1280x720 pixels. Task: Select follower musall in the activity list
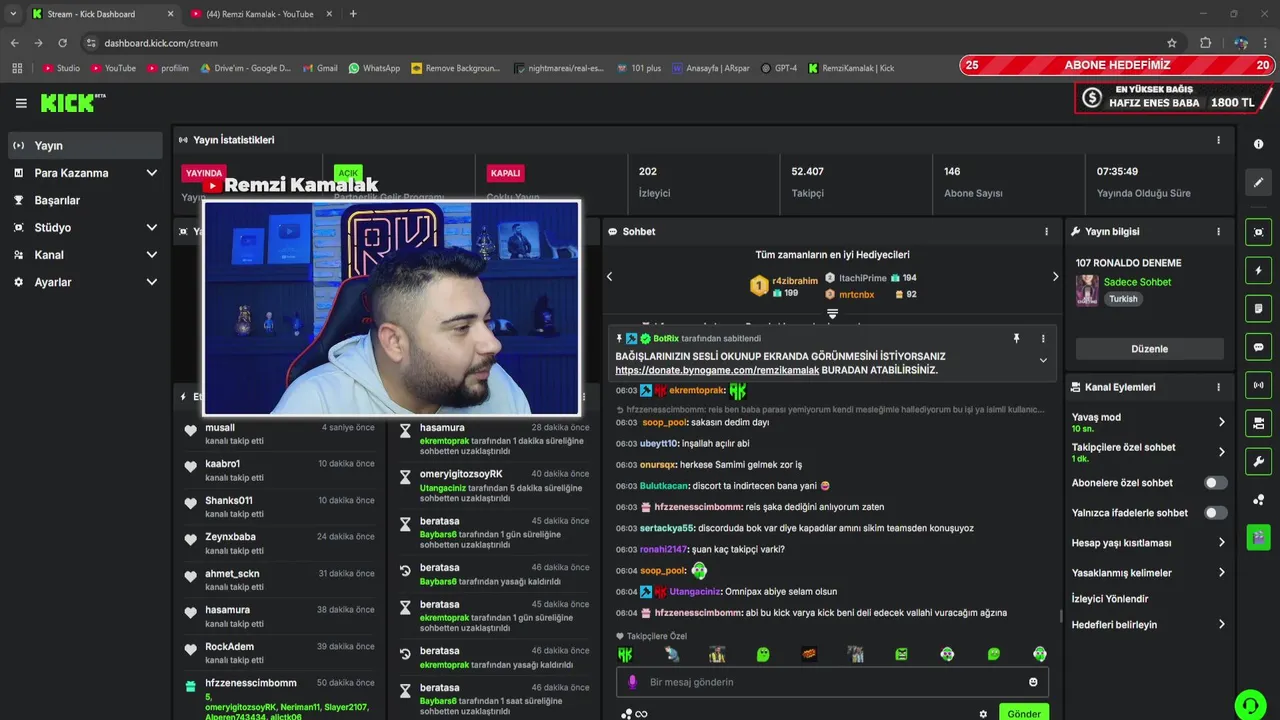click(279, 434)
